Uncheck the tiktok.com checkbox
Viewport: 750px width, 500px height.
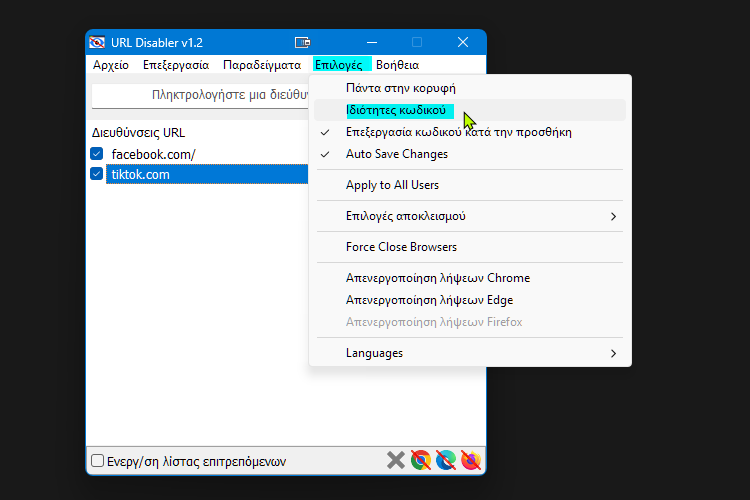coord(97,174)
